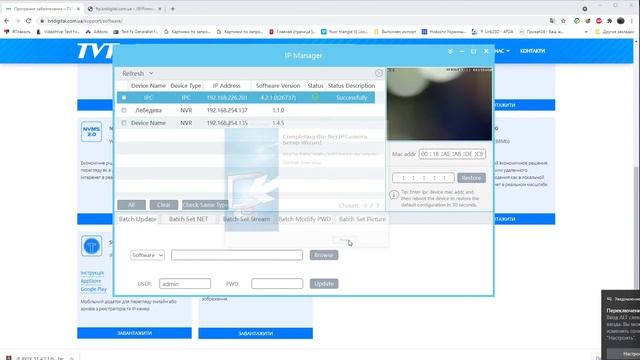Image resolution: width=640 pixels, height=360 pixels.
Task: Click the round T app icon on the page
Action: (x=91, y=246)
